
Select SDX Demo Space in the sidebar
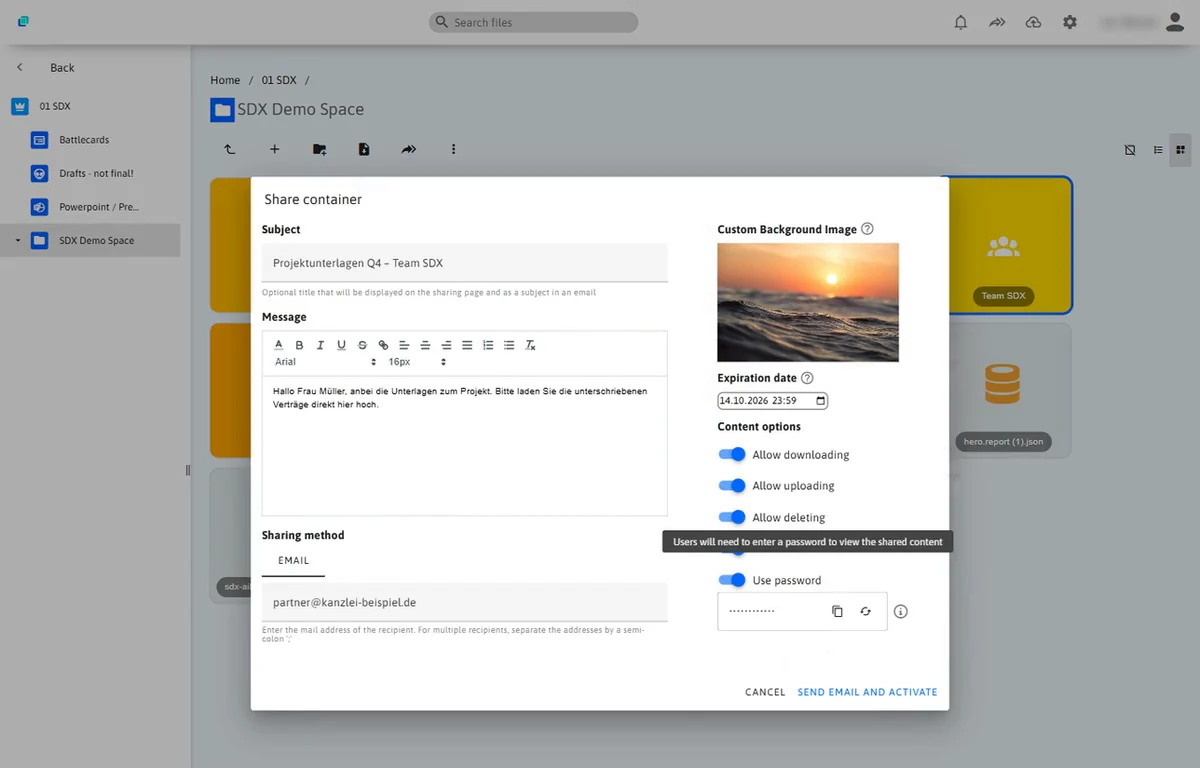click(x=90, y=240)
